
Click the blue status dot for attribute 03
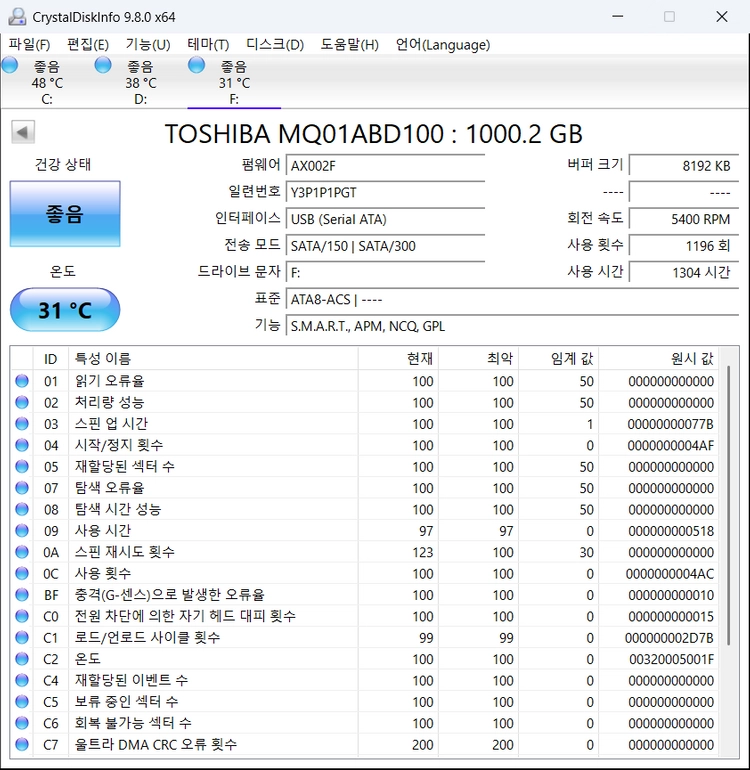coord(22,424)
